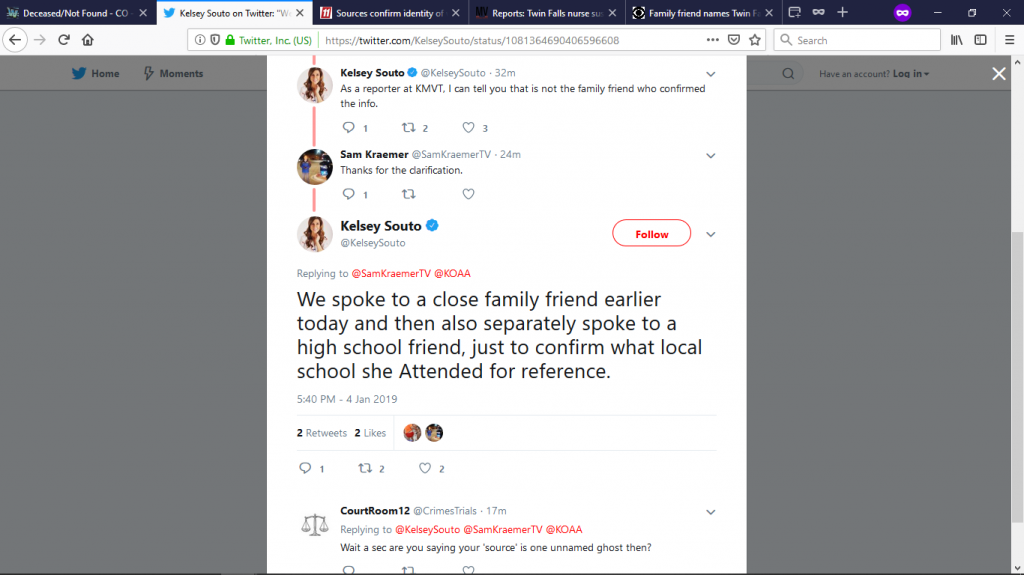
Task: Open Kelsey Souto's profile picture
Action: pyautogui.click(x=315, y=234)
